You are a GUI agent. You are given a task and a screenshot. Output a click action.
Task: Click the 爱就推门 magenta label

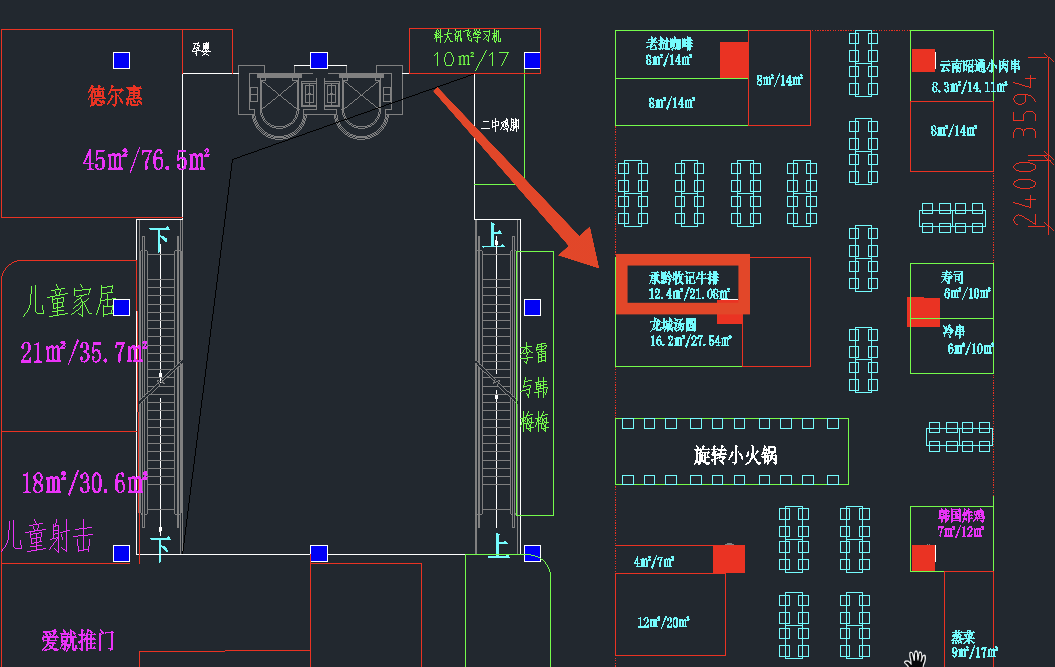[77, 640]
